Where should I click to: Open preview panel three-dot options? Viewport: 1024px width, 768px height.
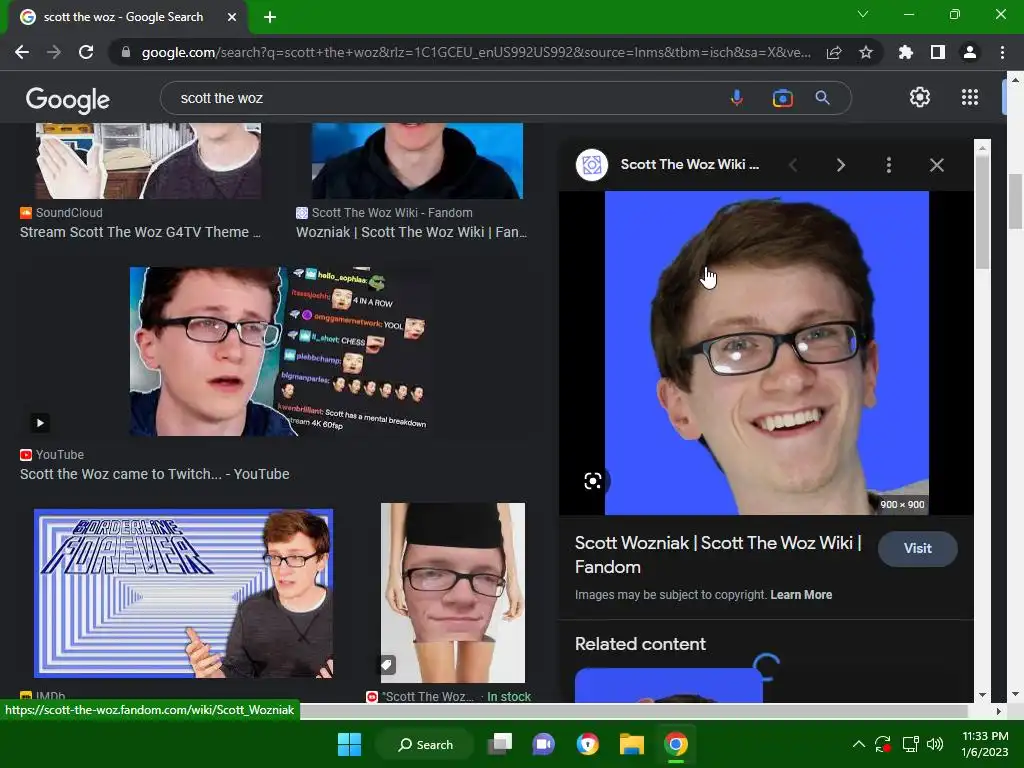point(888,165)
